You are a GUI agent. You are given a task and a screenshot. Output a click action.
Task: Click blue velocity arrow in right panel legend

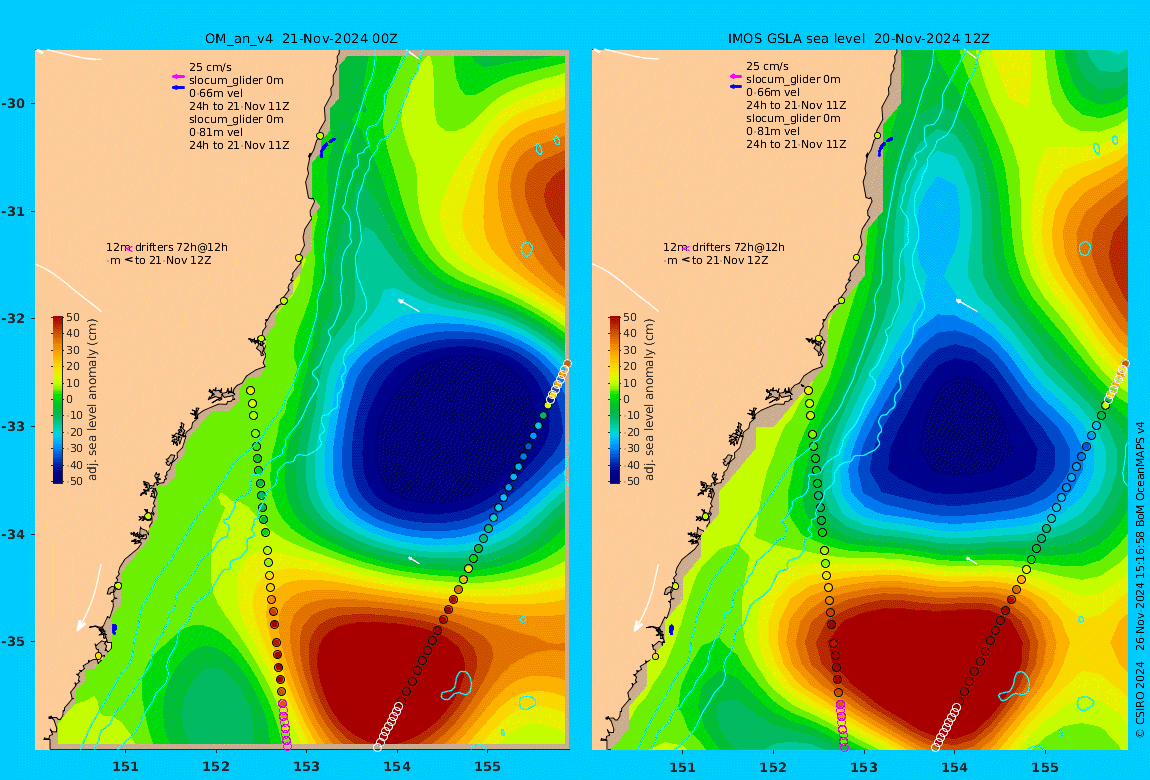pos(736,87)
